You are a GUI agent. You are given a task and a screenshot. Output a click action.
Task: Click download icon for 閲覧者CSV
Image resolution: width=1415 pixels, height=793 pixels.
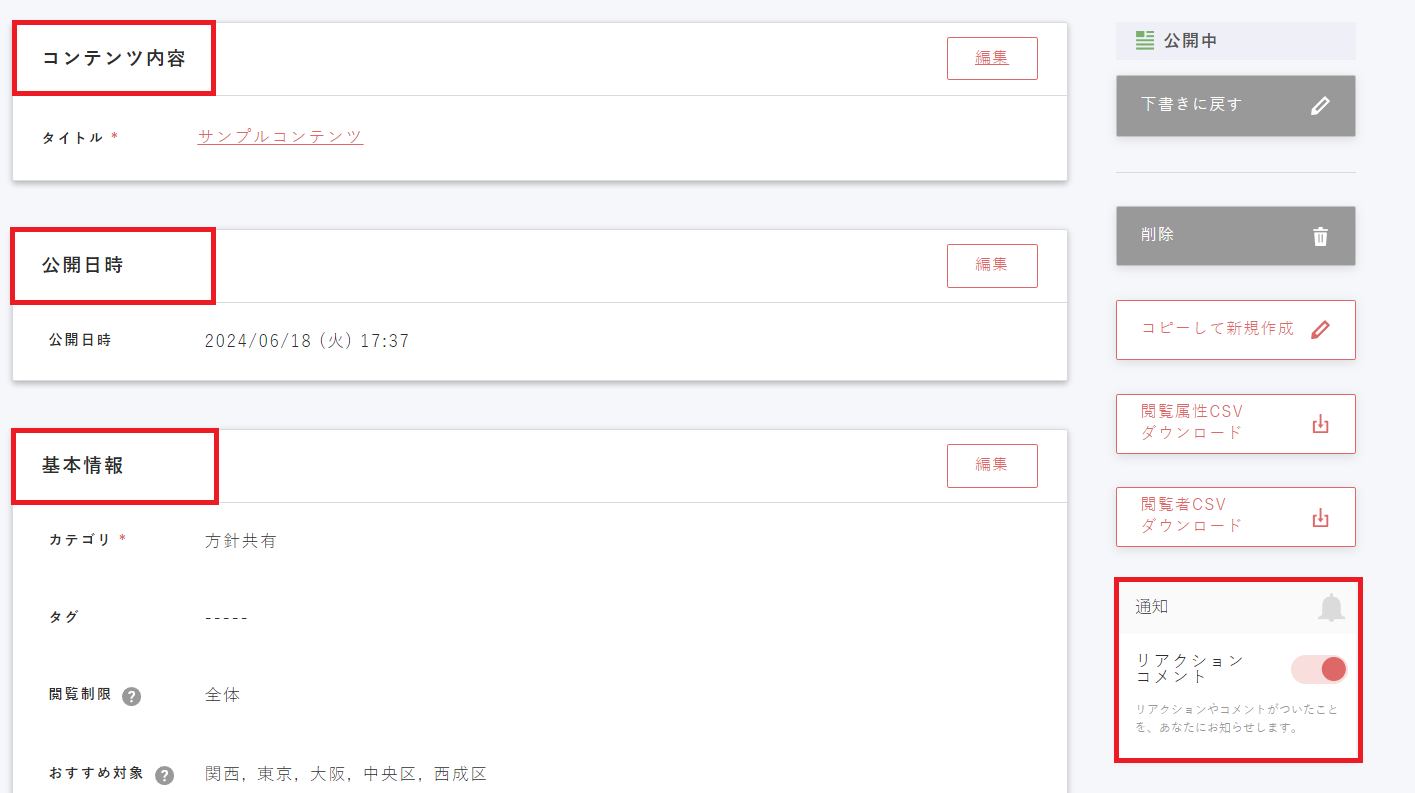click(1320, 518)
